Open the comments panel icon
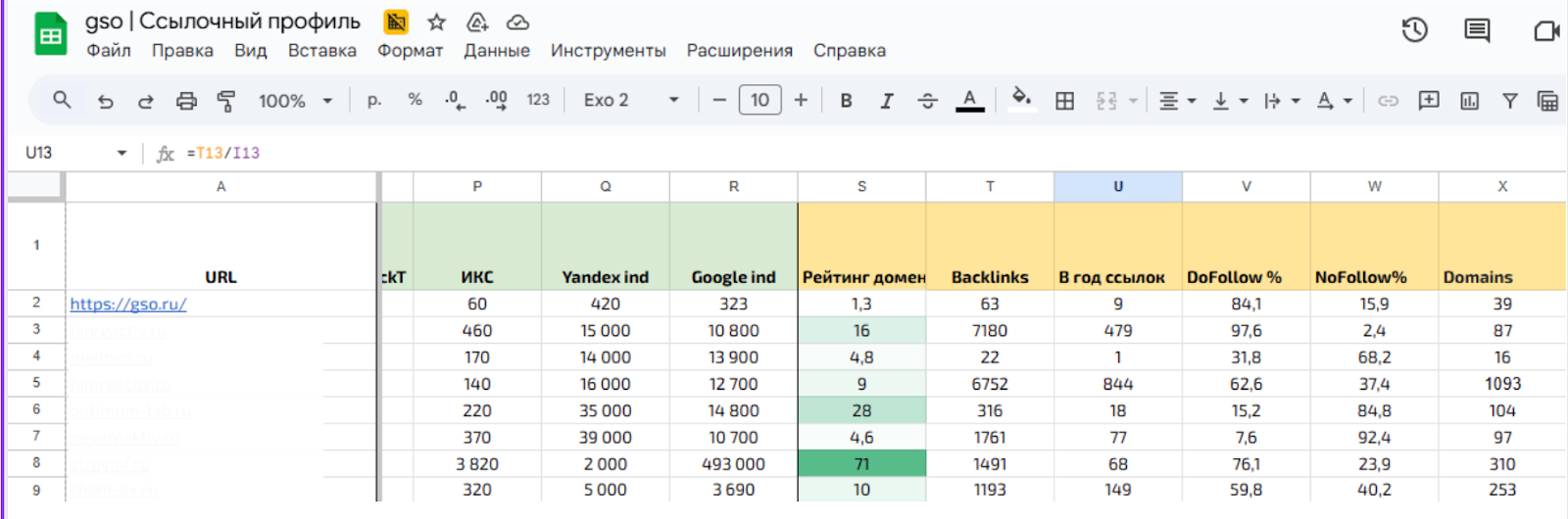1568x519 pixels. [x=1477, y=31]
